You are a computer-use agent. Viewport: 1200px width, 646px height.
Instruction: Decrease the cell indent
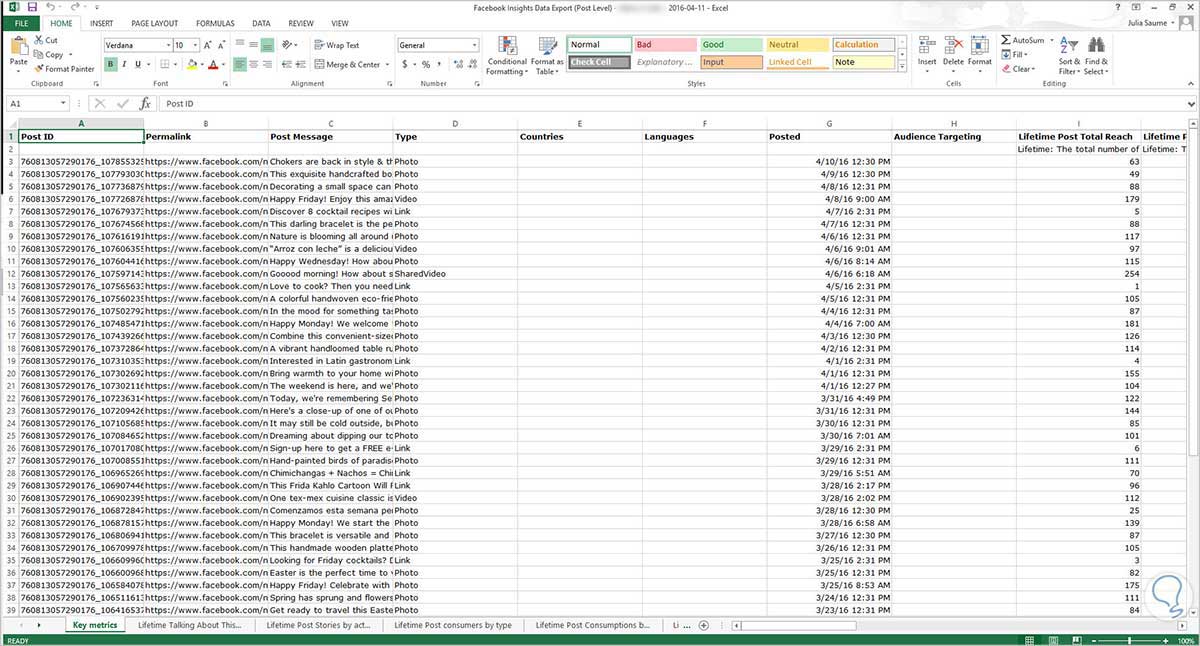[286, 64]
